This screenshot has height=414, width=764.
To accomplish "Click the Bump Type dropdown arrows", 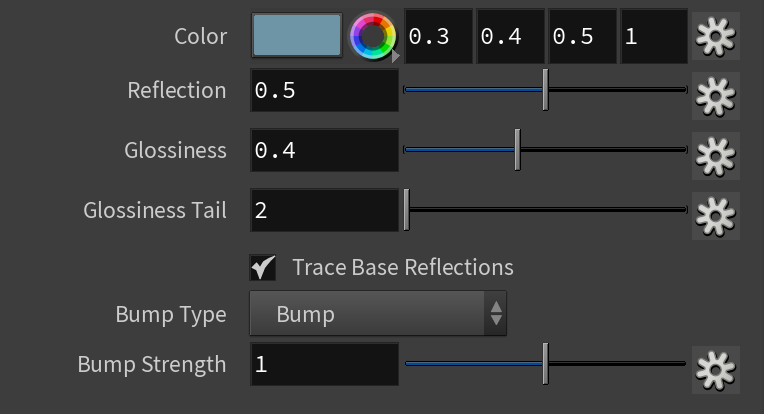I will 496,313.
